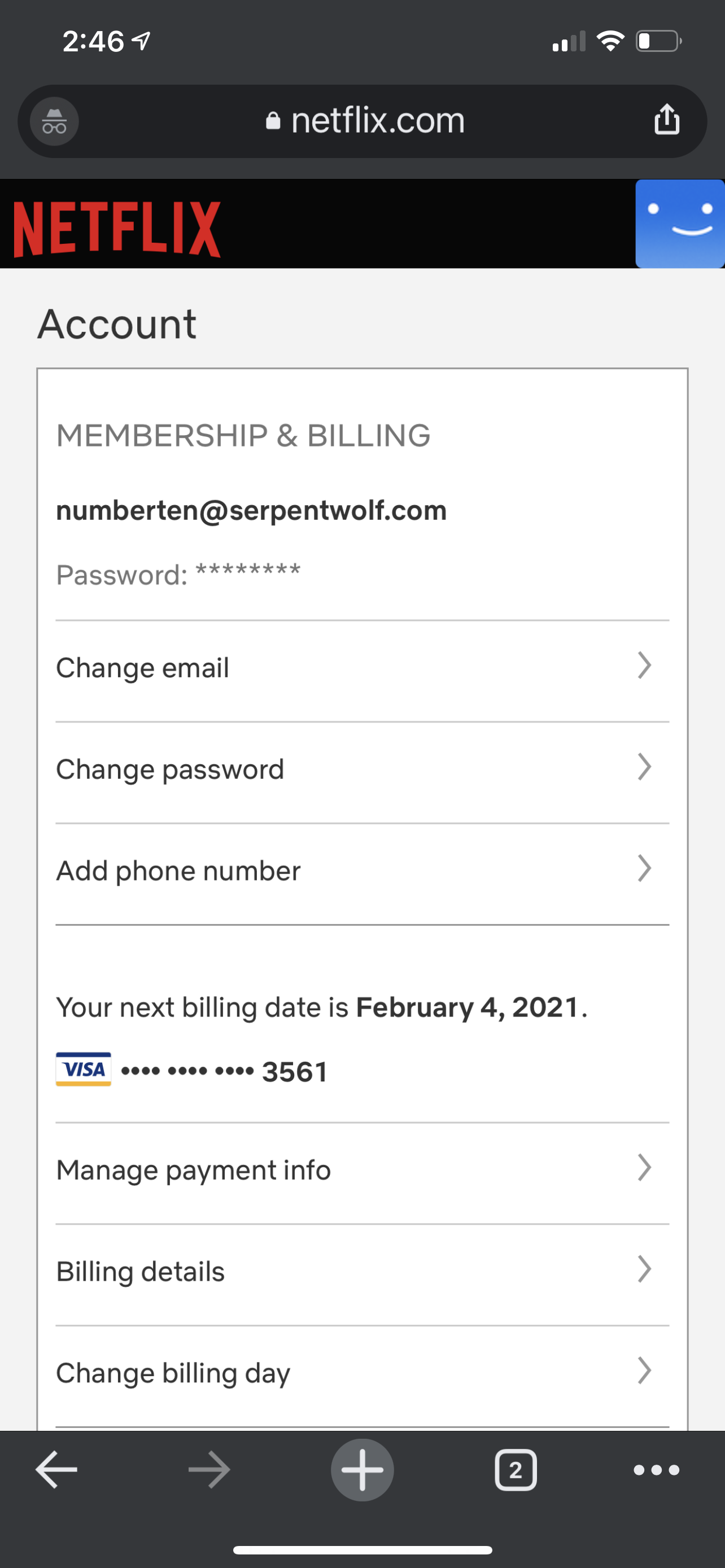This screenshot has height=1568, width=725.
Task: Expand the Add phone number chevron
Action: 644,869
